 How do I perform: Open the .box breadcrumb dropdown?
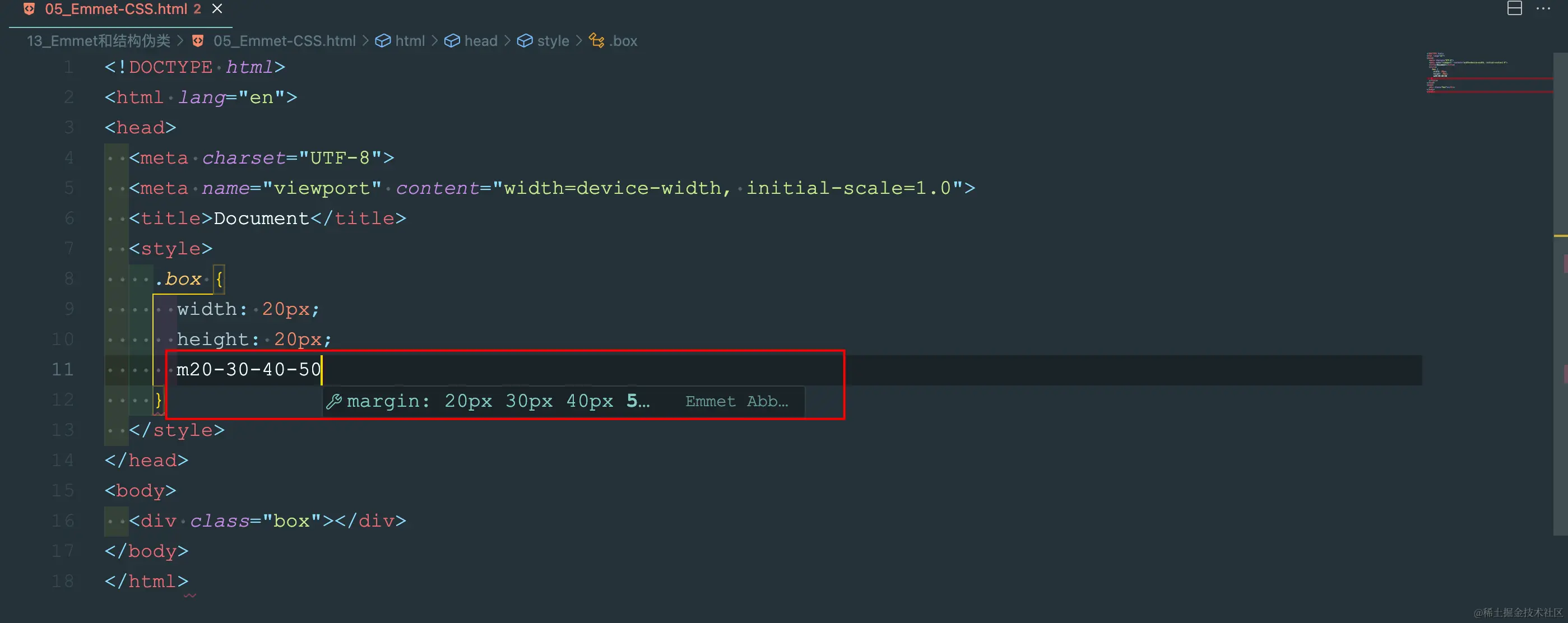click(623, 41)
